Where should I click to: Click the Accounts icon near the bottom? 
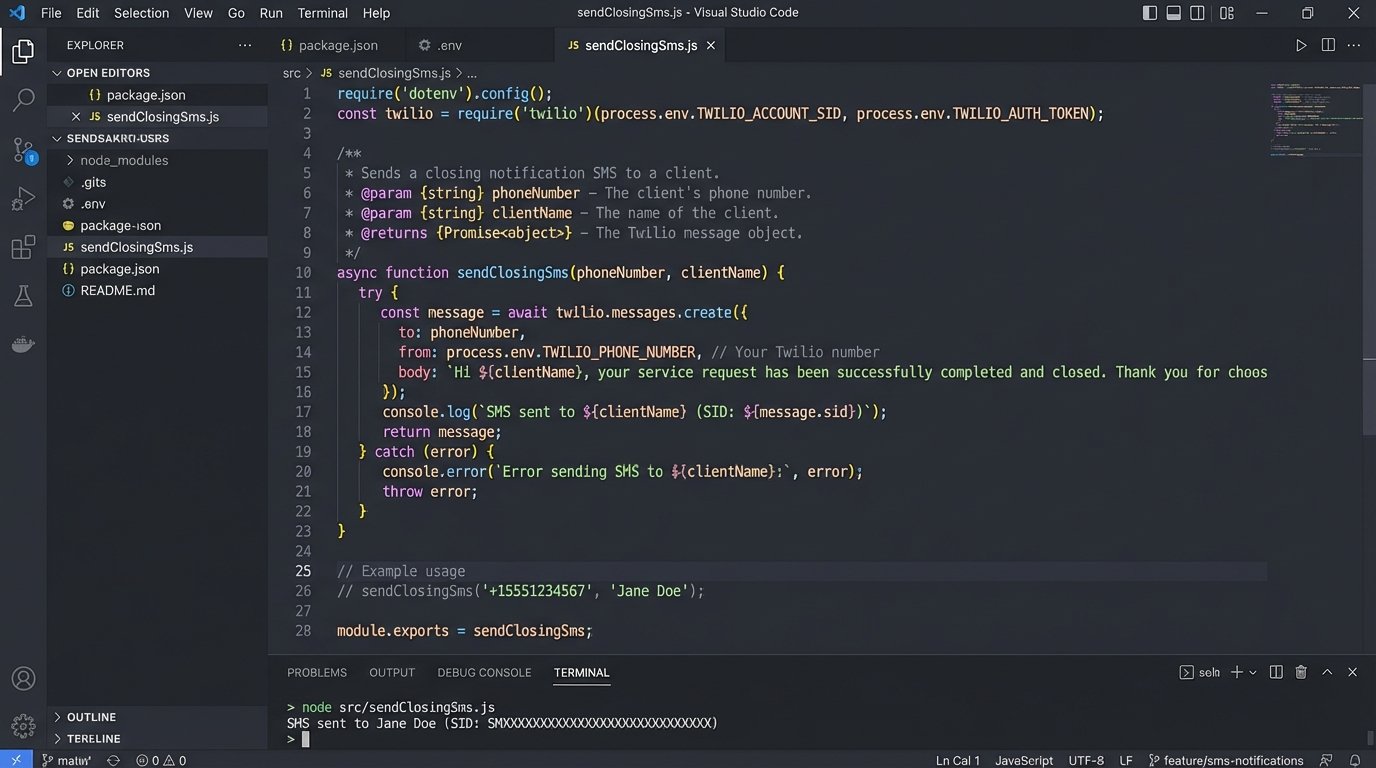tap(22, 677)
